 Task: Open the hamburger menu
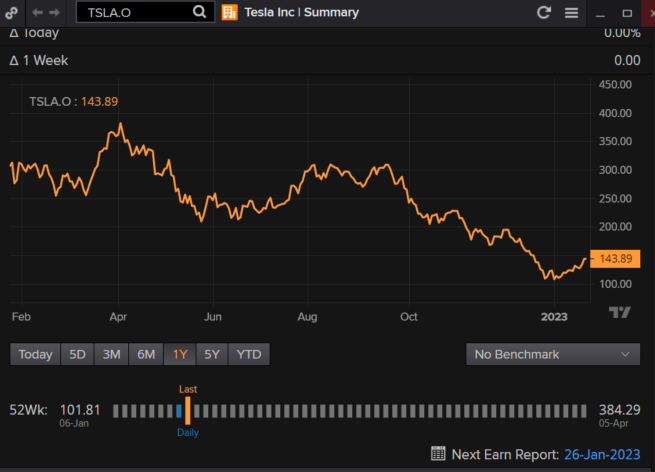pos(571,13)
